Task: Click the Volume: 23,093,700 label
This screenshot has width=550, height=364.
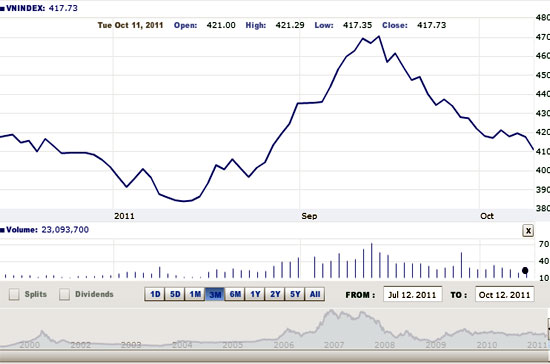Action: [x=47, y=230]
